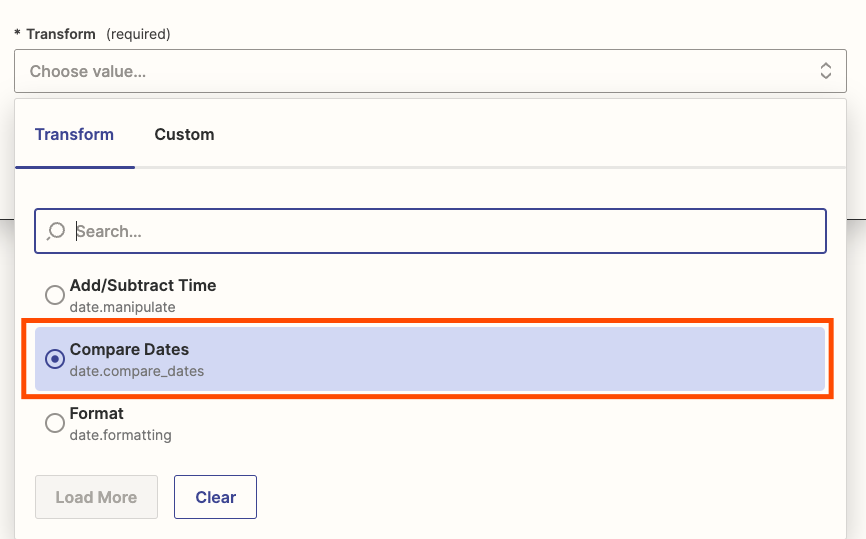This screenshot has width=866, height=539.
Task: Click the date.formatting subtitle text
Action: (121, 435)
